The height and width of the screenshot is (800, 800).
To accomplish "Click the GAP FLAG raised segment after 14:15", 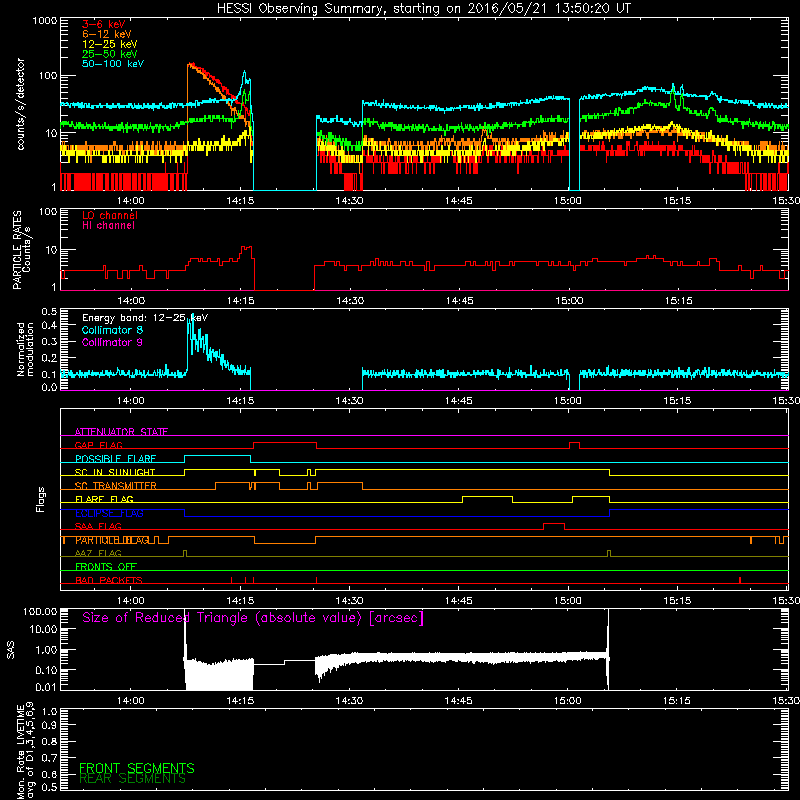I will tap(285, 443).
